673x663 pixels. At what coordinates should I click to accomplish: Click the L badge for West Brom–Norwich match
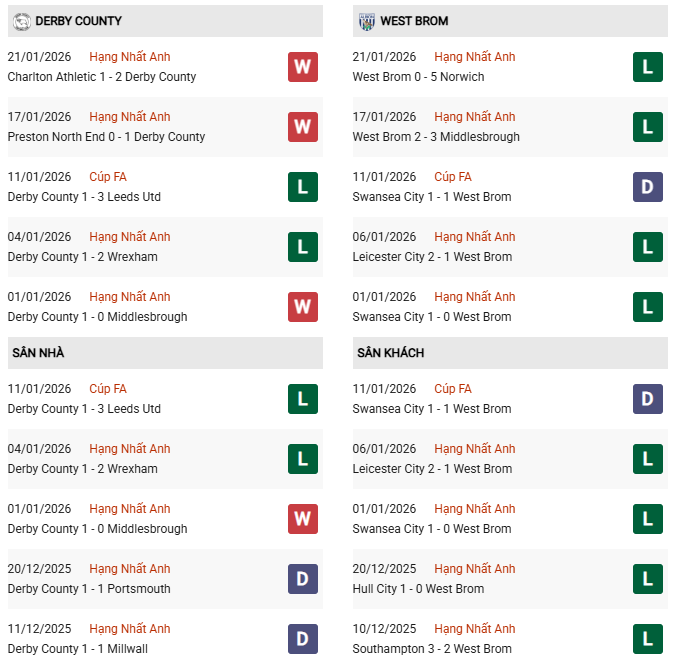point(648,67)
